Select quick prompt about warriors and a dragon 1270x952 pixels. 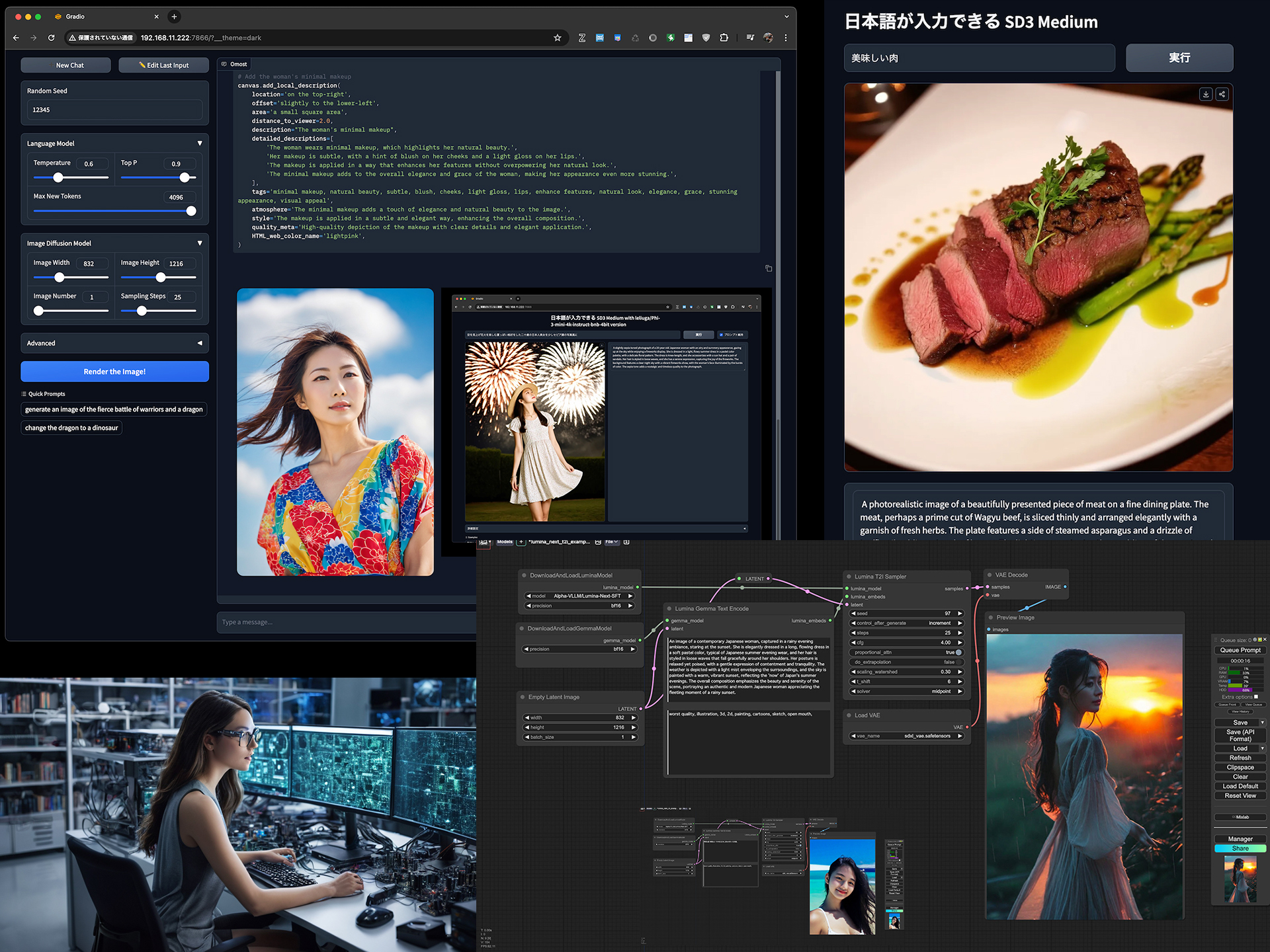[114, 409]
